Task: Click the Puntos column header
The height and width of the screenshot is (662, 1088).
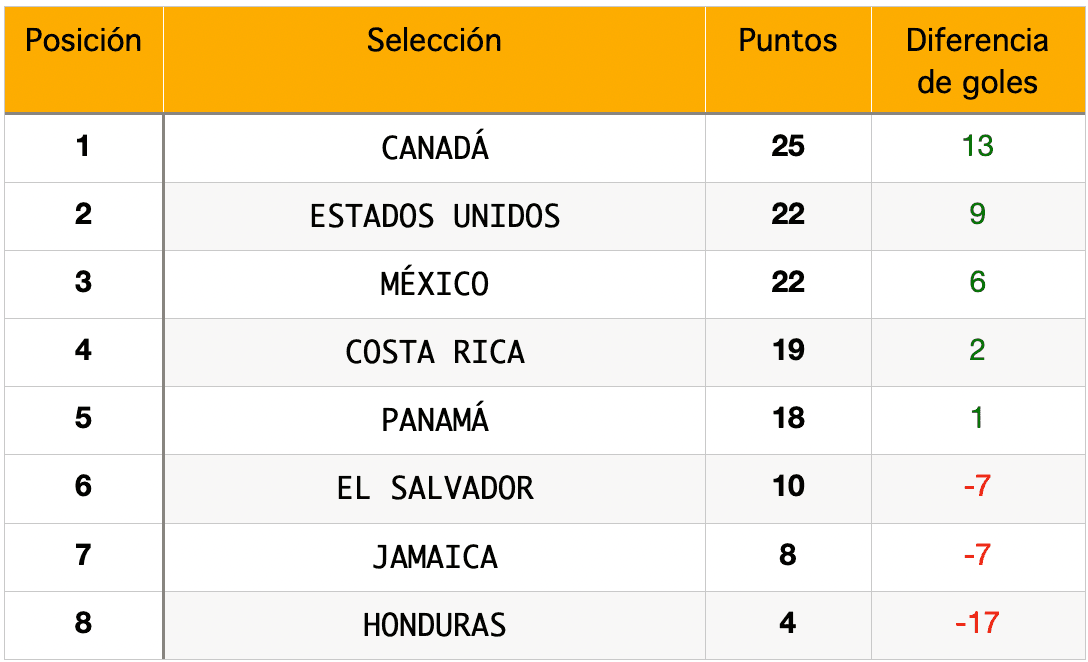Action: pos(788,41)
